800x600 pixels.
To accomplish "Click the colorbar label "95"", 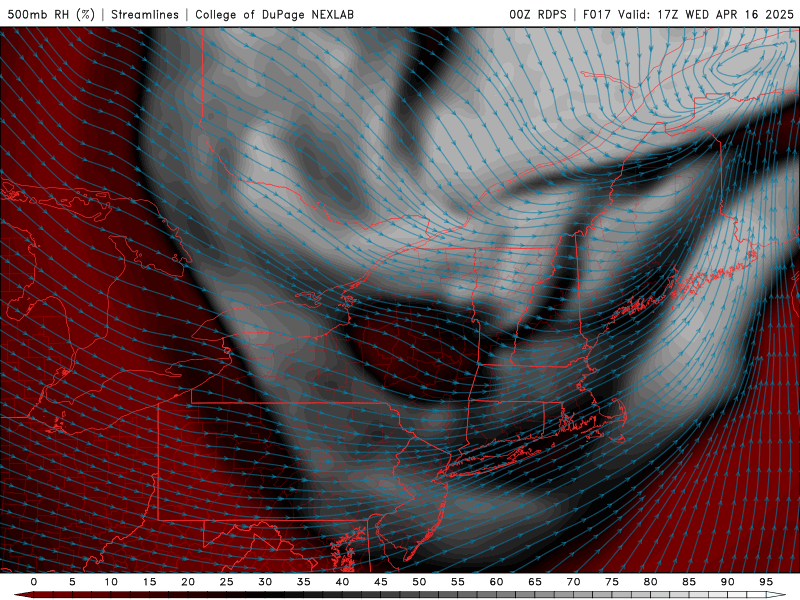I will coord(766,582).
